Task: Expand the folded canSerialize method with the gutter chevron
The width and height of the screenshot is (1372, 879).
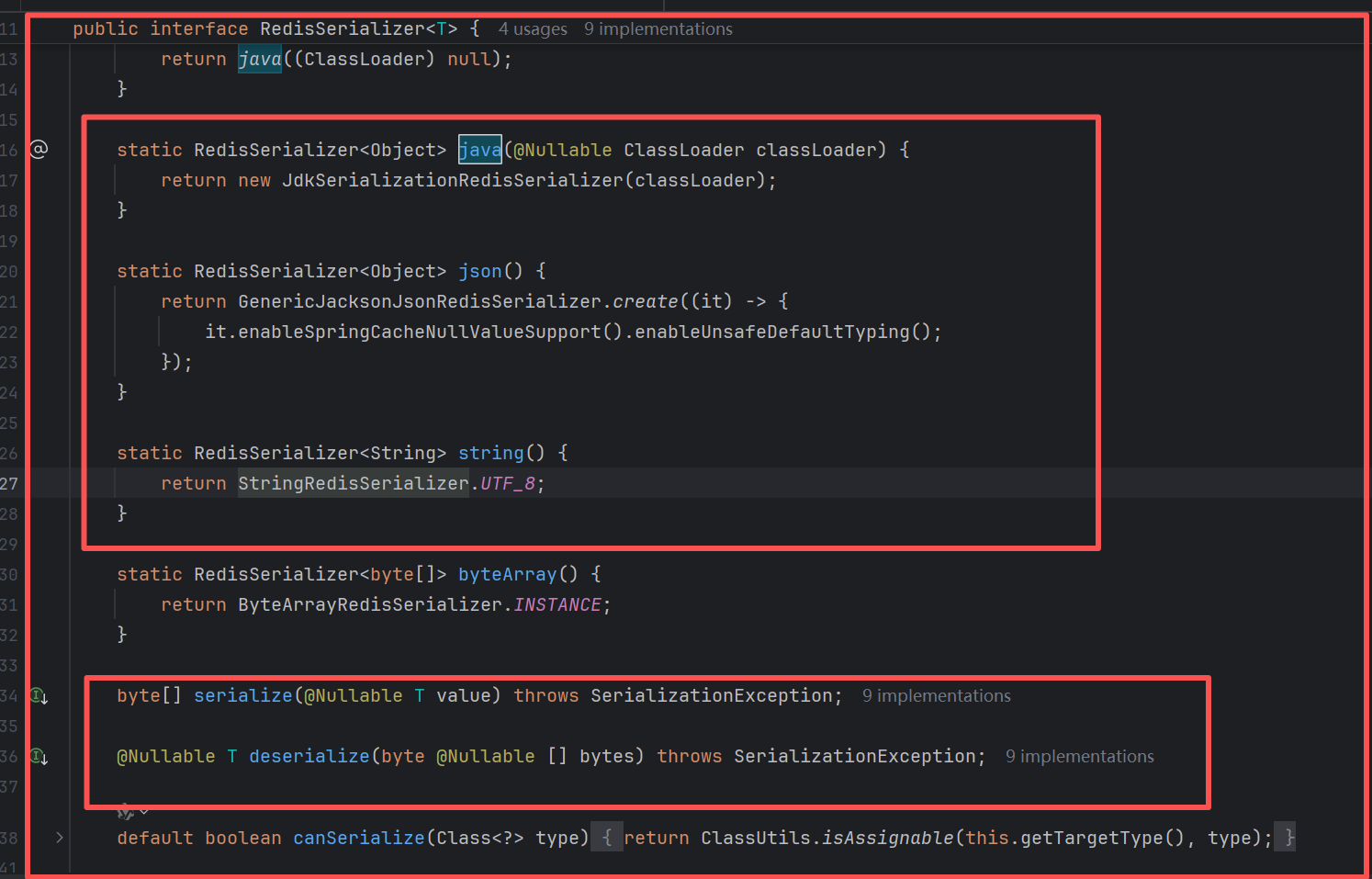Action: (x=60, y=838)
